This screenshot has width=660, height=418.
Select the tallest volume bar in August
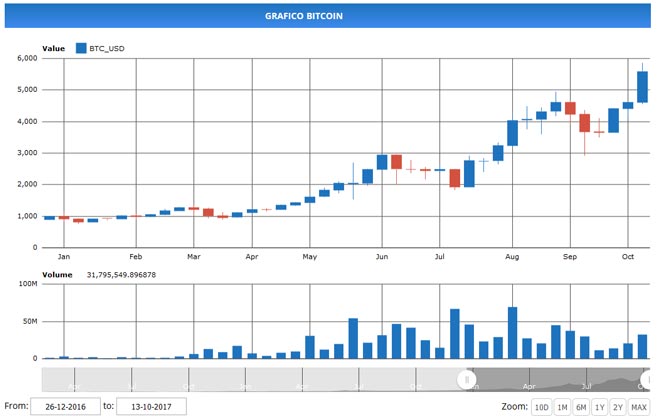click(512, 333)
